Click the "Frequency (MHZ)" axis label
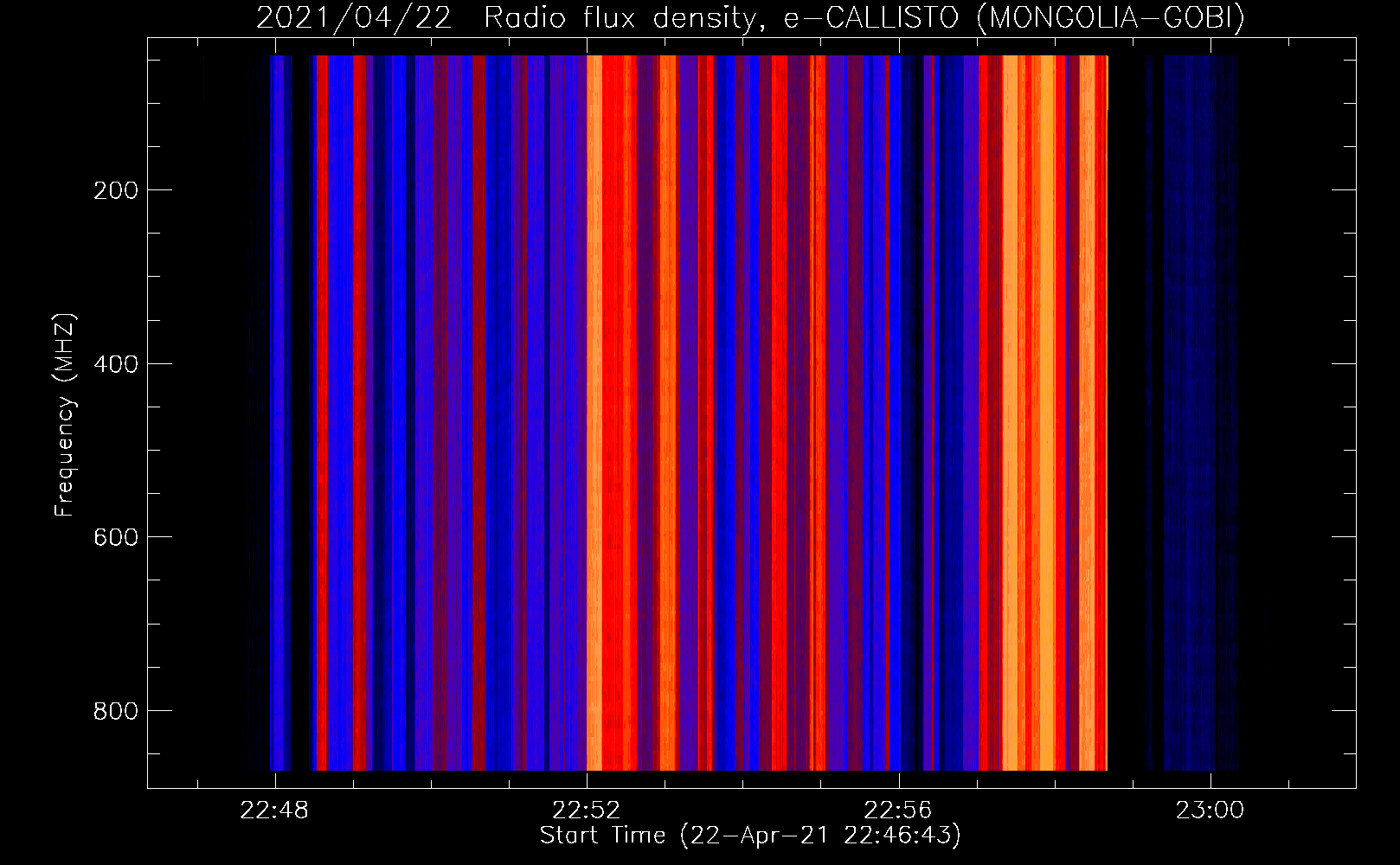Screen dimensions: 1400x865 tap(65, 414)
